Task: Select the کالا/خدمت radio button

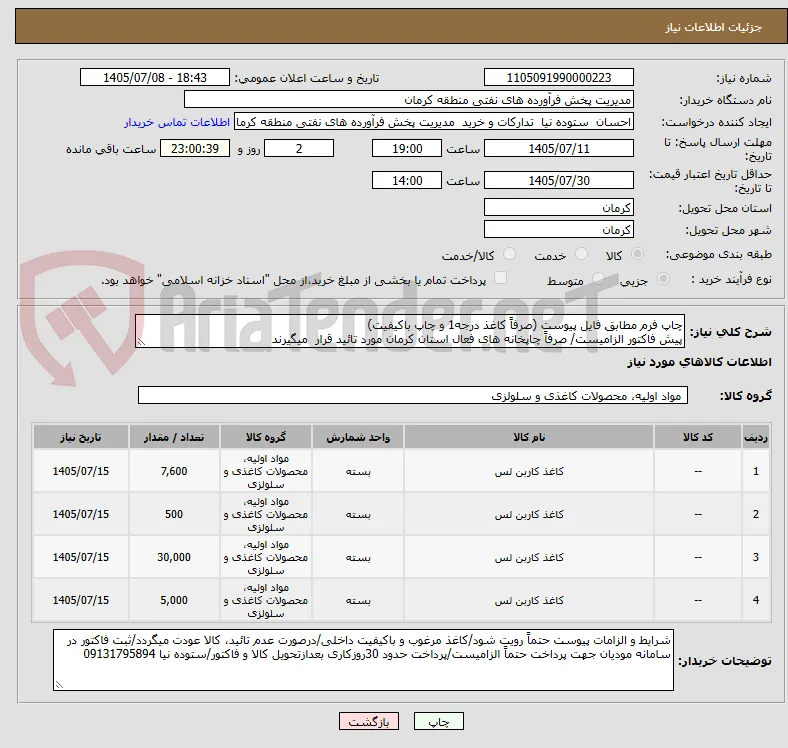Action: (x=510, y=254)
